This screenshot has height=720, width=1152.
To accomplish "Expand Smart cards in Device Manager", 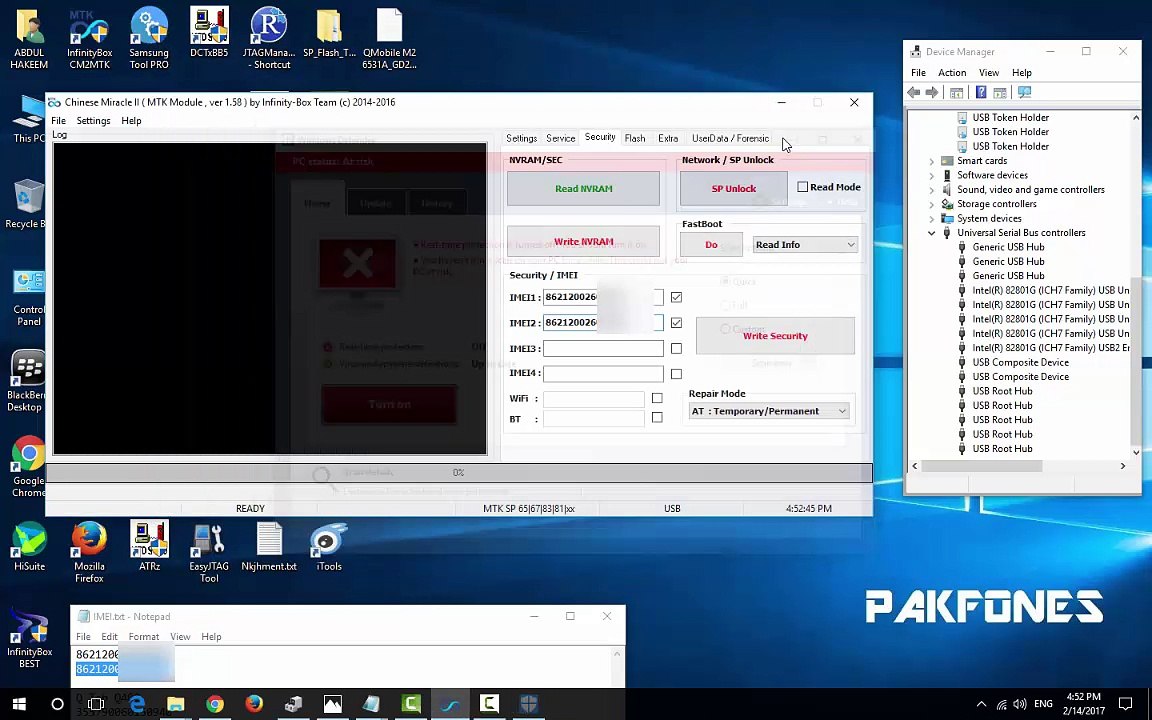I will (x=932, y=161).
